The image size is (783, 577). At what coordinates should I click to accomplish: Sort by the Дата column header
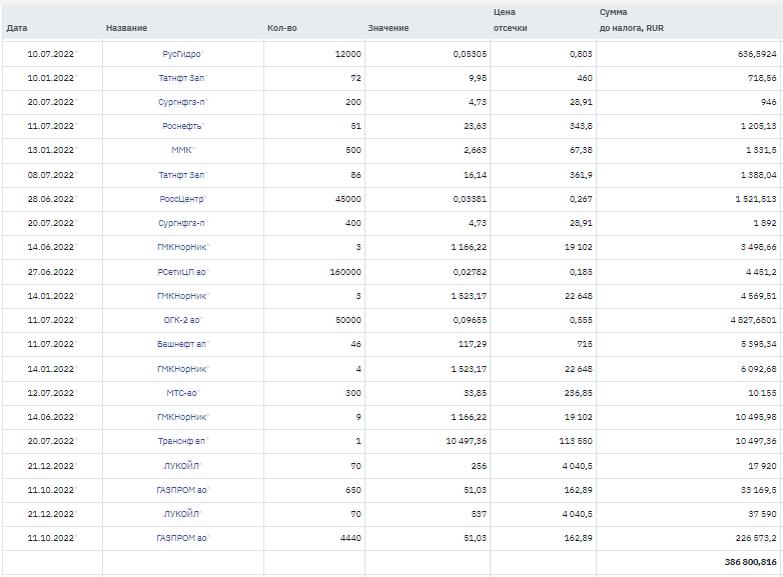coord(17,28)
